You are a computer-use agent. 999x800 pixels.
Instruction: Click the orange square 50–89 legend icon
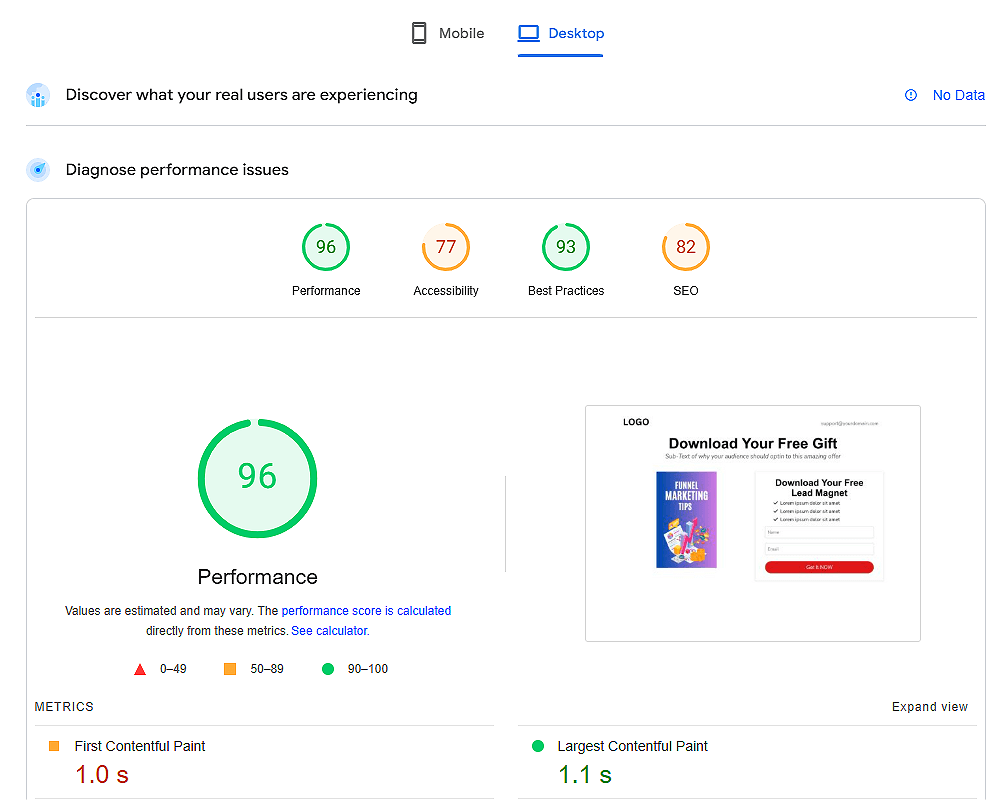[x=230, y=669]
